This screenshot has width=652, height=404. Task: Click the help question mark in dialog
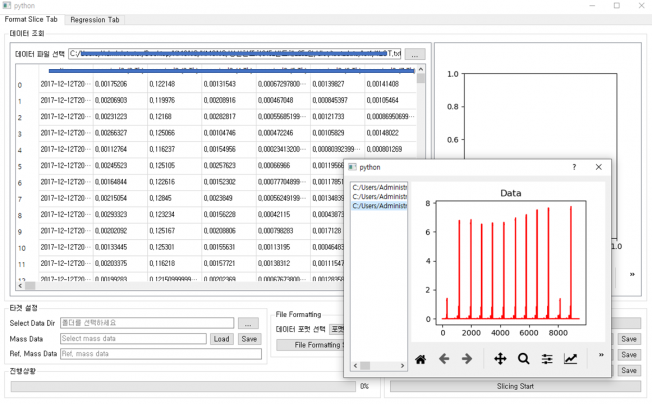click(574, 167)
